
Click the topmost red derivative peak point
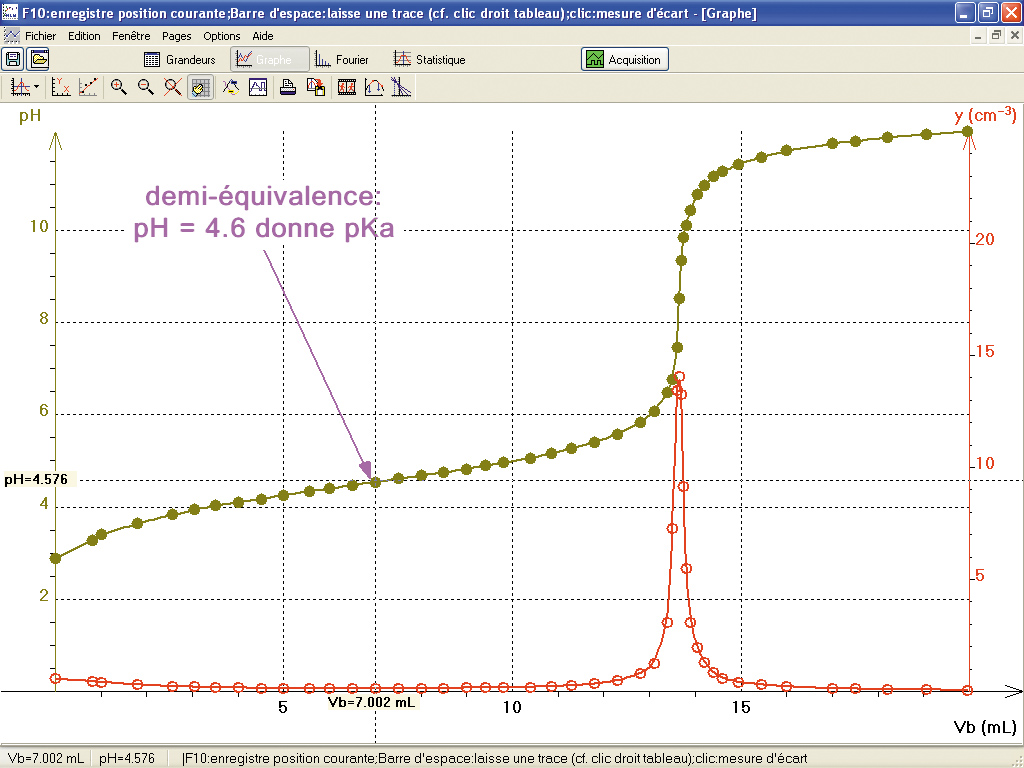click(679, 377)
